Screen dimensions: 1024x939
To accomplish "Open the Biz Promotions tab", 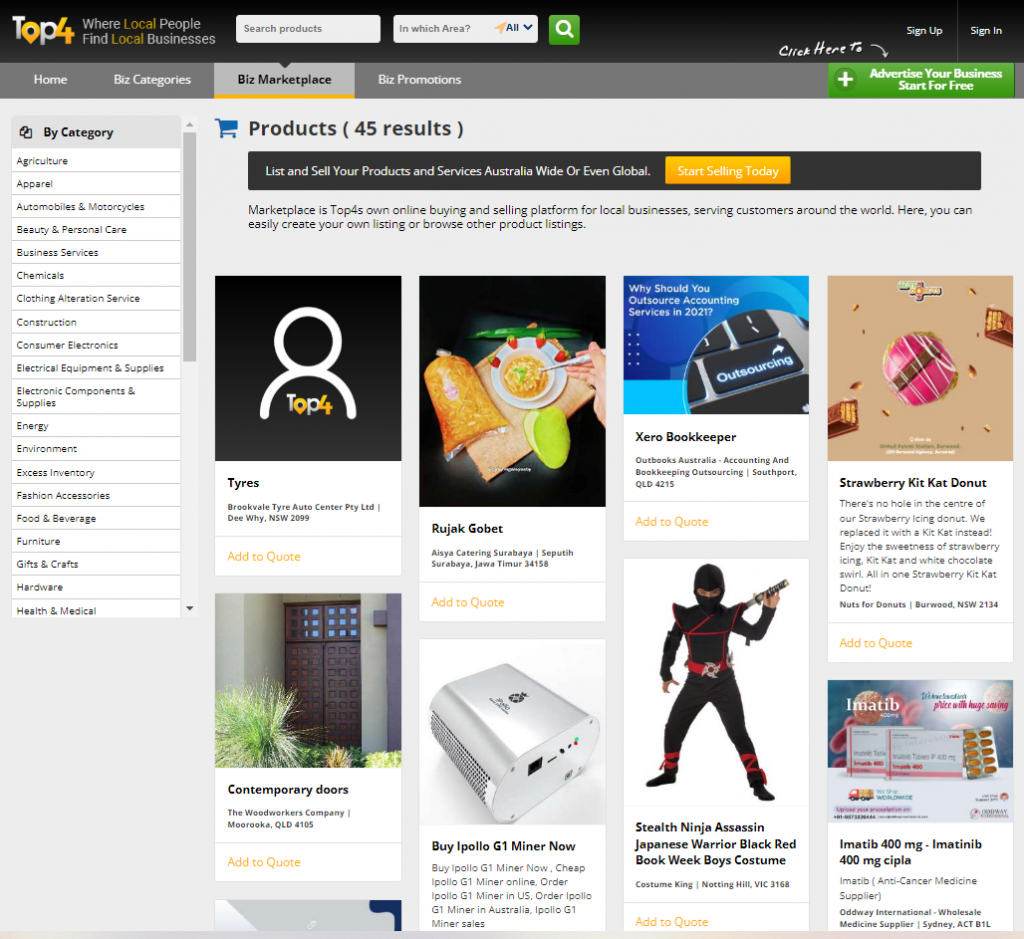I will (x=419, y=80).
